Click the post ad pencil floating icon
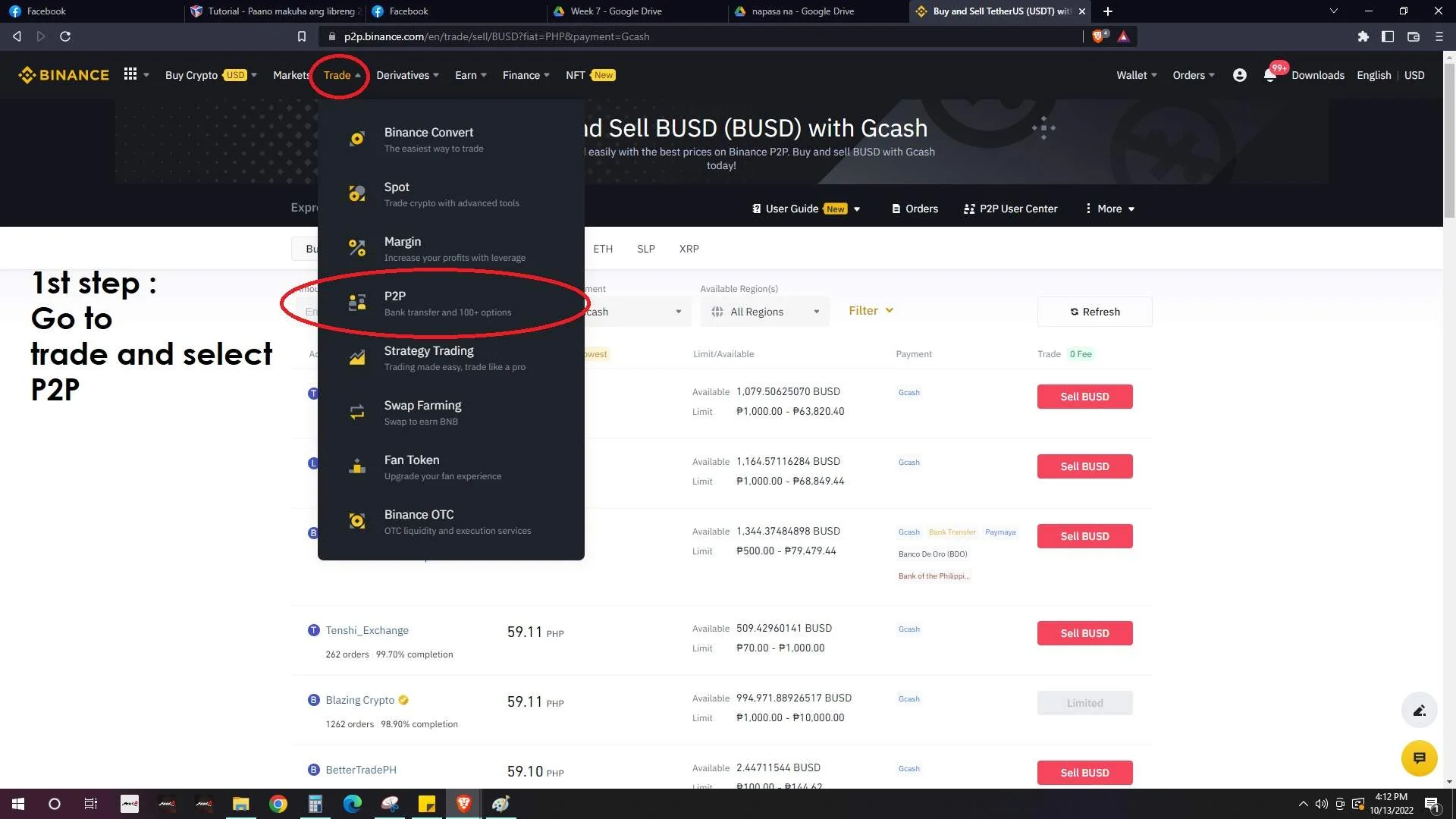Screen dimensions: 1456x819 (1419, 711)
